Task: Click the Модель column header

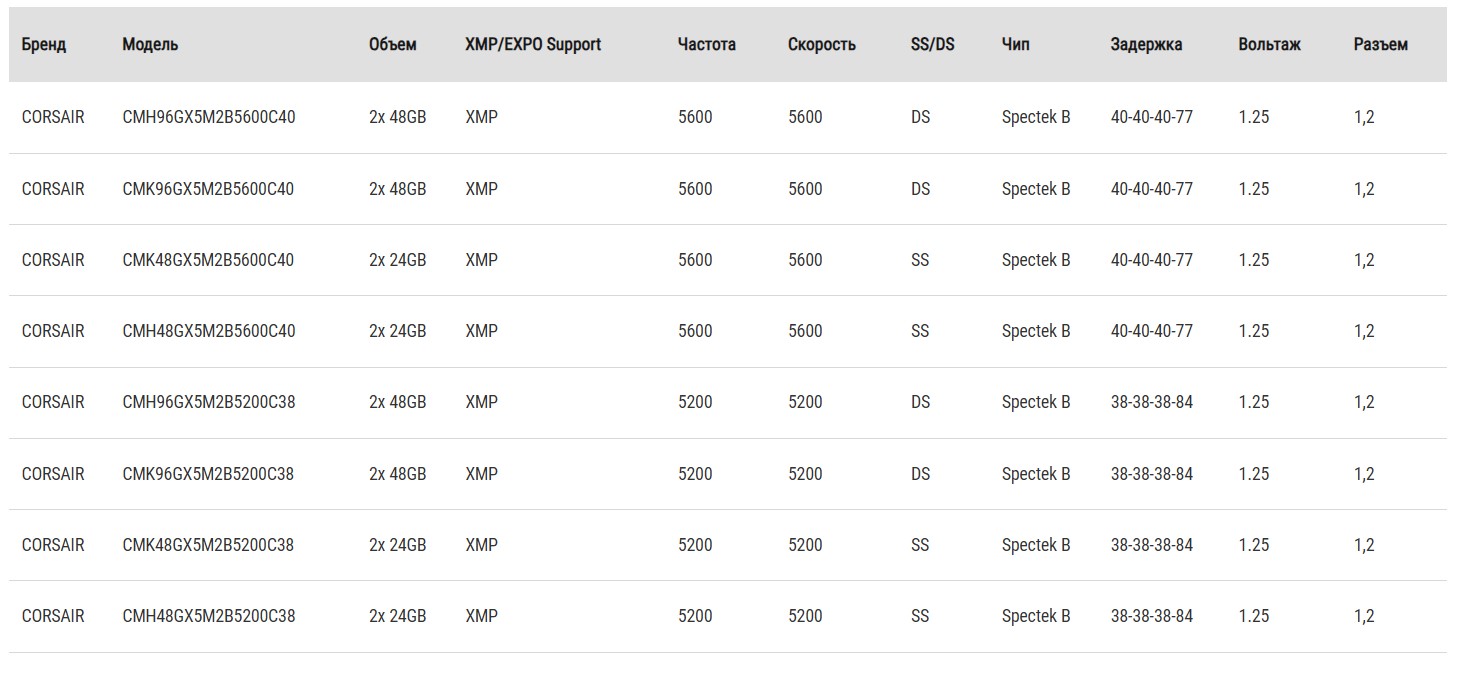Action: pos(150,45)
